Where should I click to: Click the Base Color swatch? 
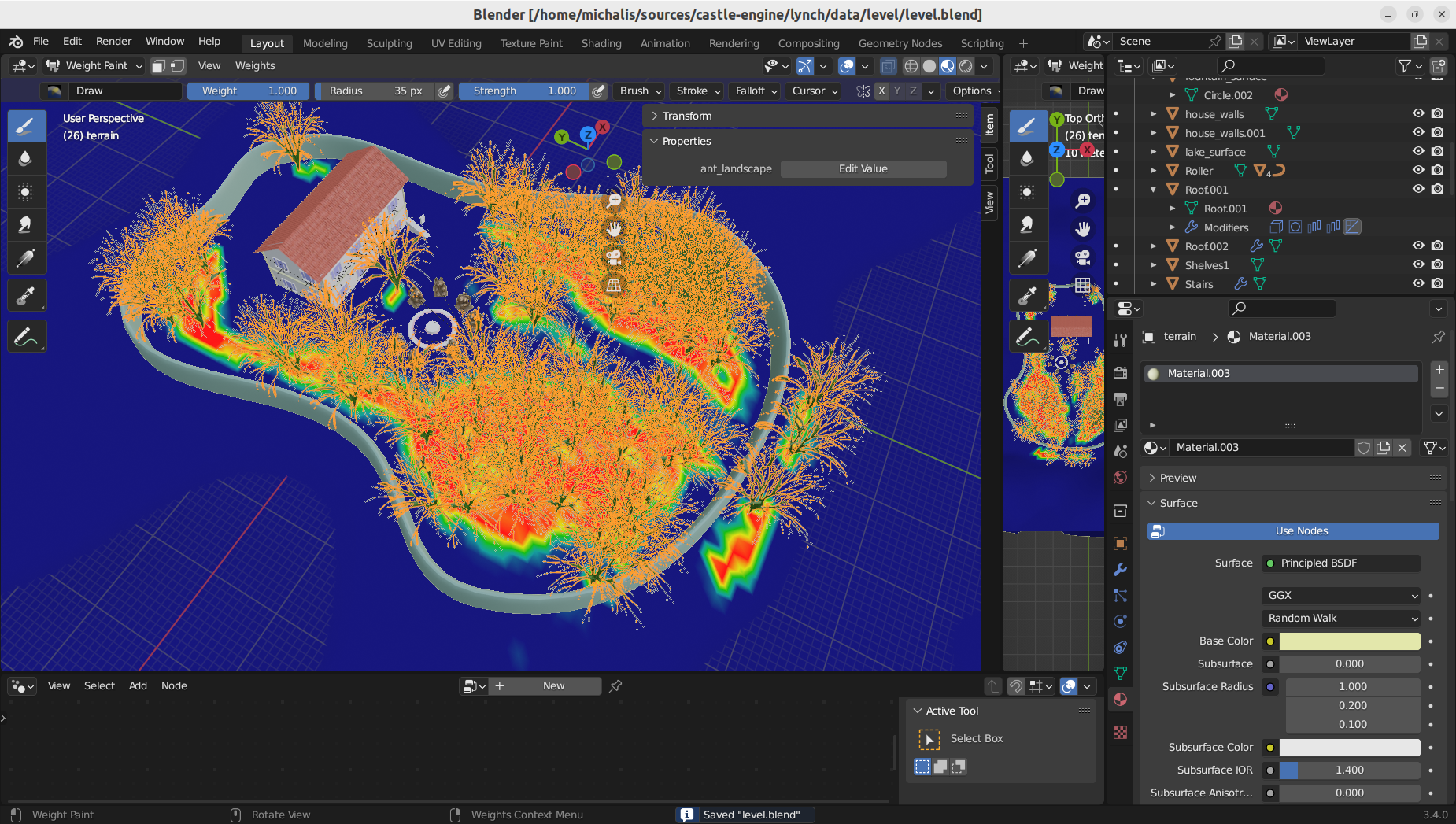(1349, 641)
